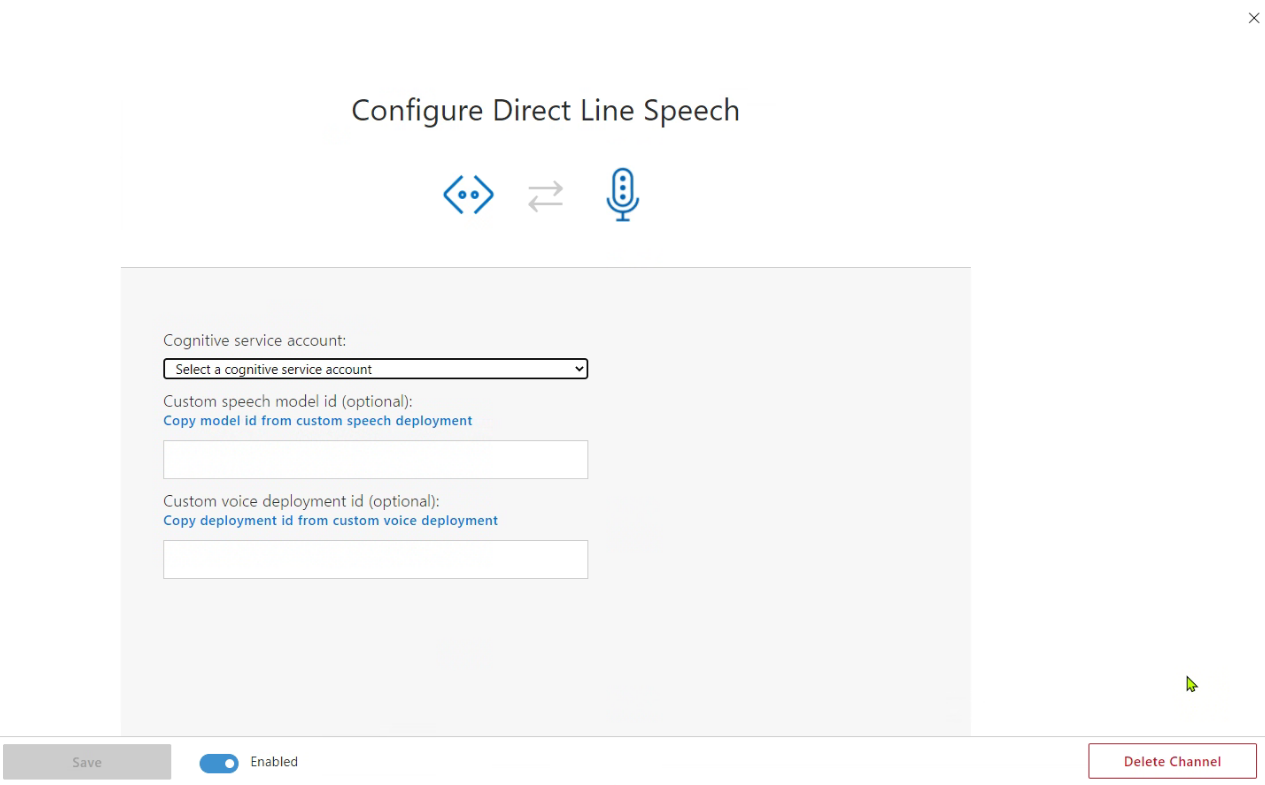
Task: Click the Configure Direct Line Speech title
Action: click(545, 110)
